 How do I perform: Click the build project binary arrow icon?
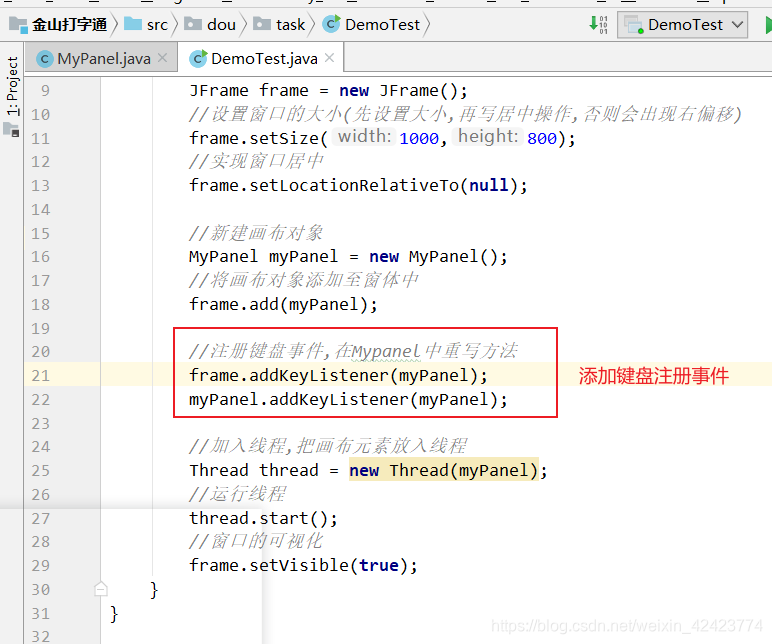click(598, 25)
